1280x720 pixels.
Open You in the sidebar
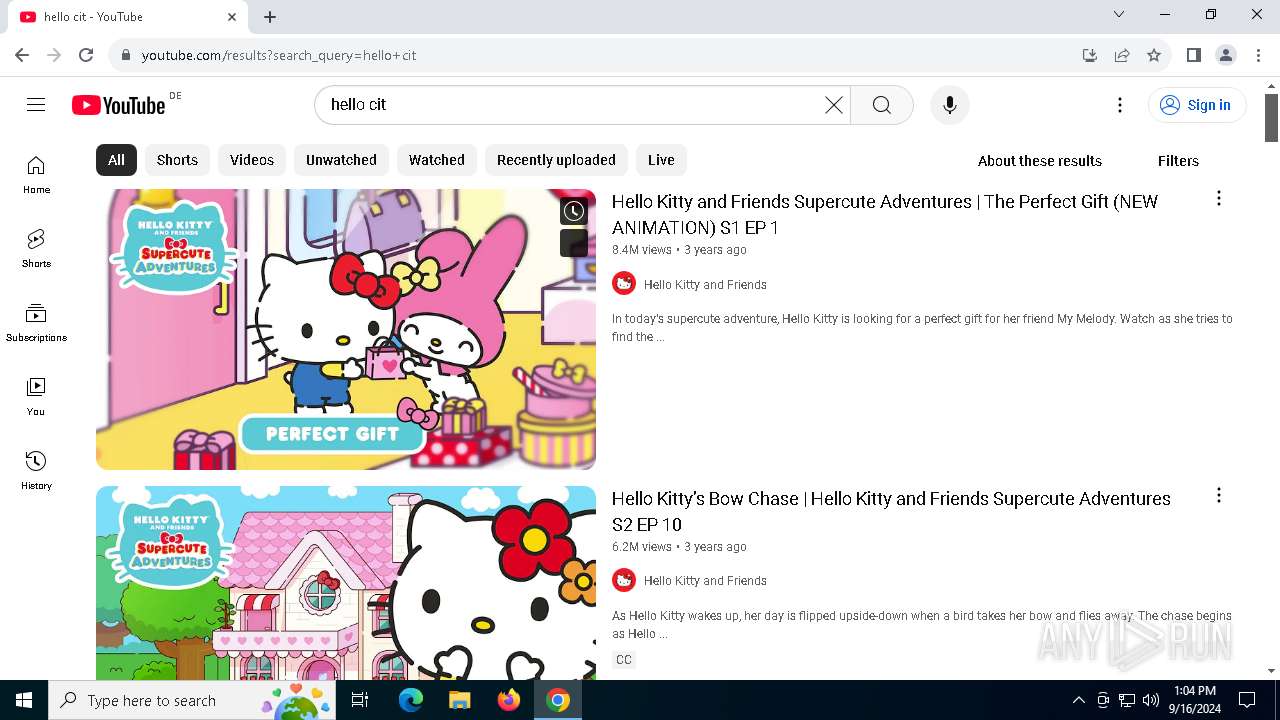[x=36, y=396]
